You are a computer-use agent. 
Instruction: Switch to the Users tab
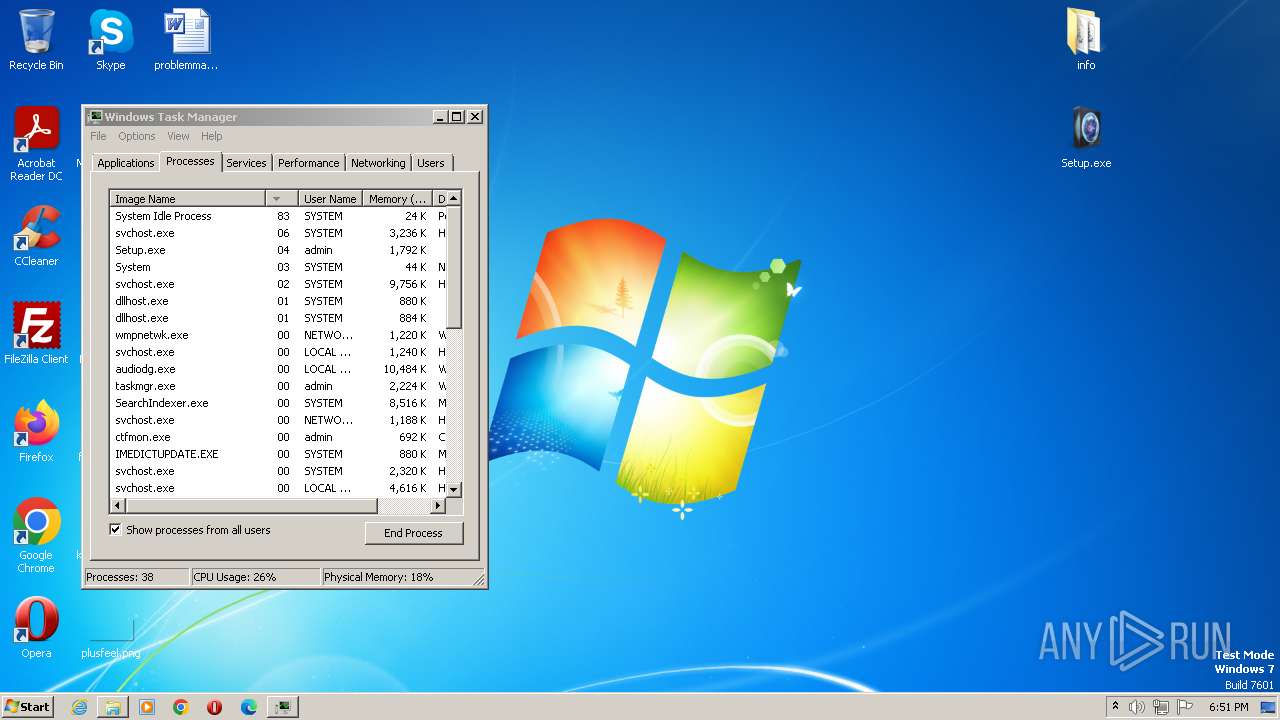coord(431,163)
